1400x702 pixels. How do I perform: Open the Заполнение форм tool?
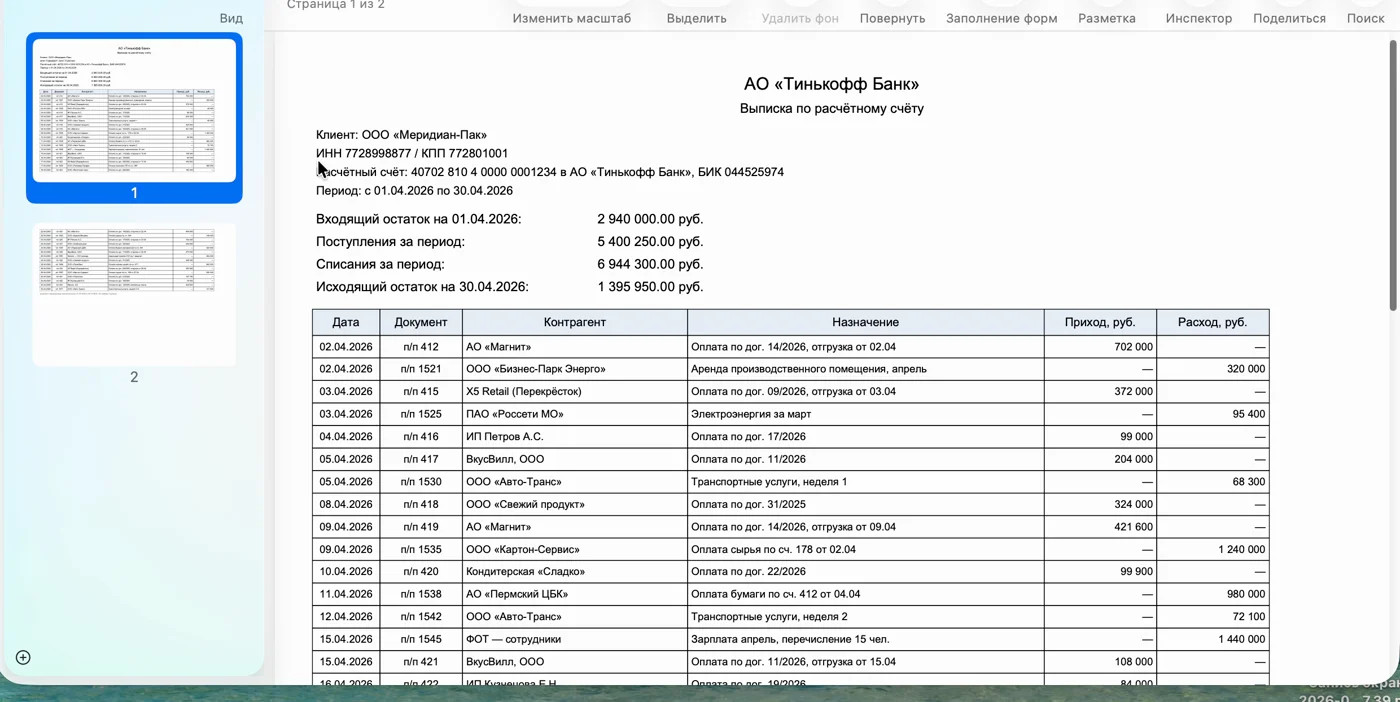coord(1001,18)
